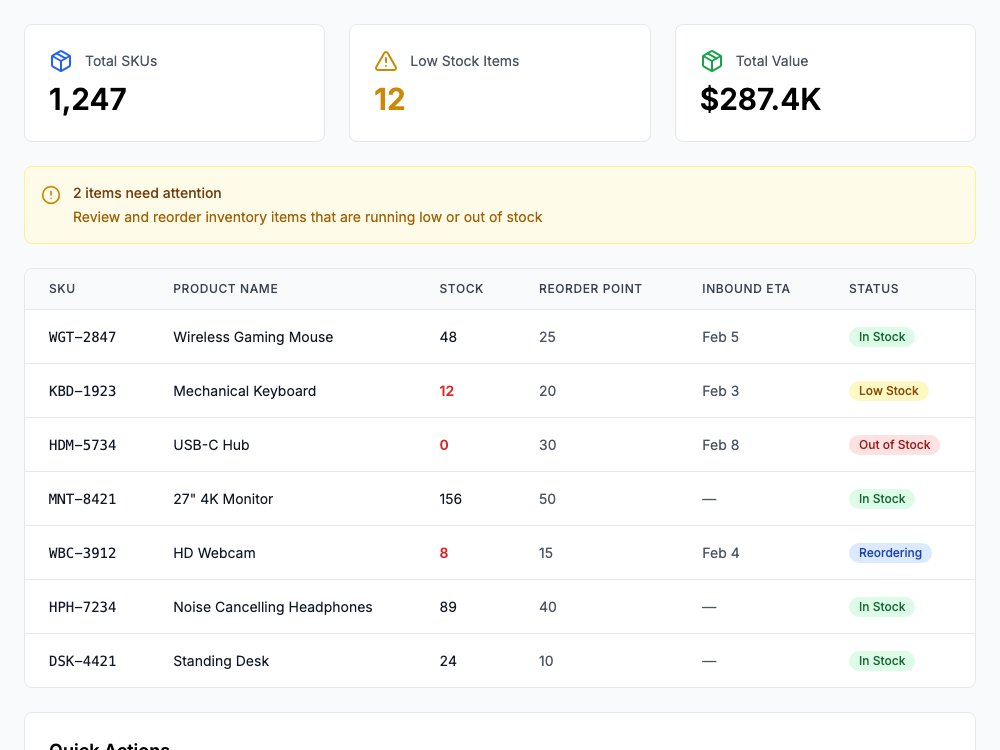Viewport: 1000px width, 750px height.
Task: Click the Out of Stock badge for USB-C Hub
Action: coord(894,445)
